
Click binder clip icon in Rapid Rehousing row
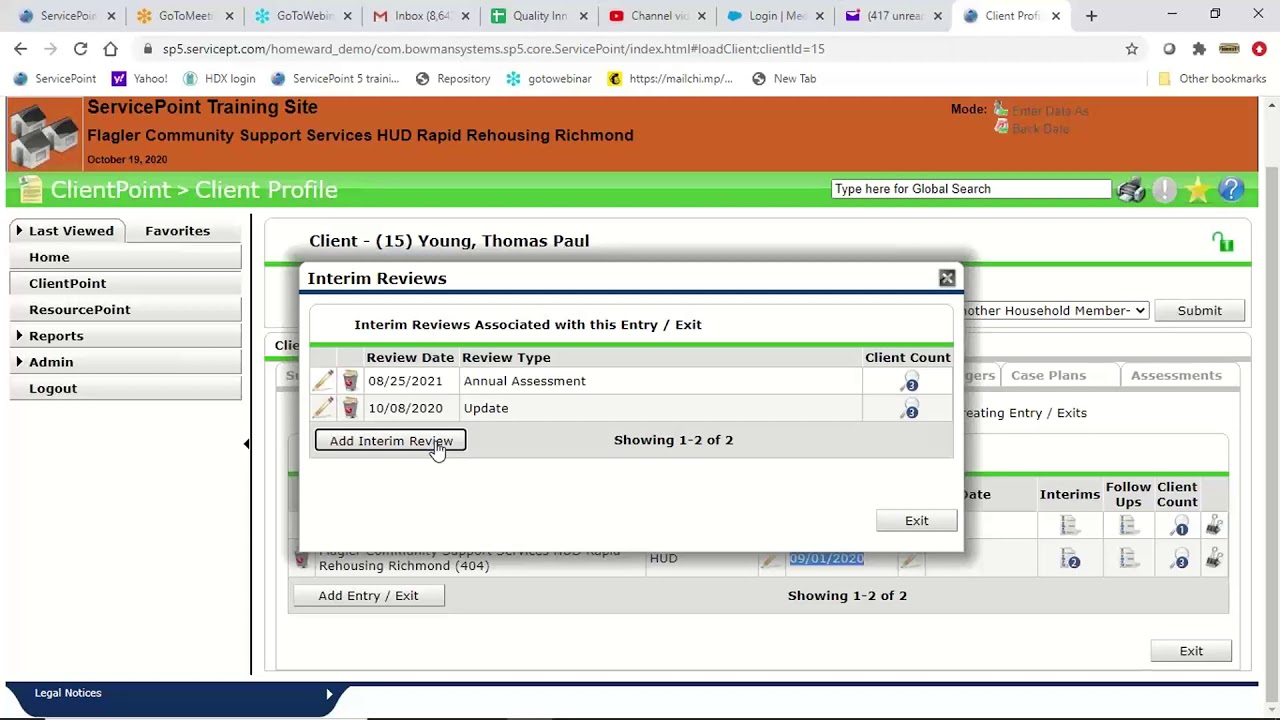[x=1214, y=559]
